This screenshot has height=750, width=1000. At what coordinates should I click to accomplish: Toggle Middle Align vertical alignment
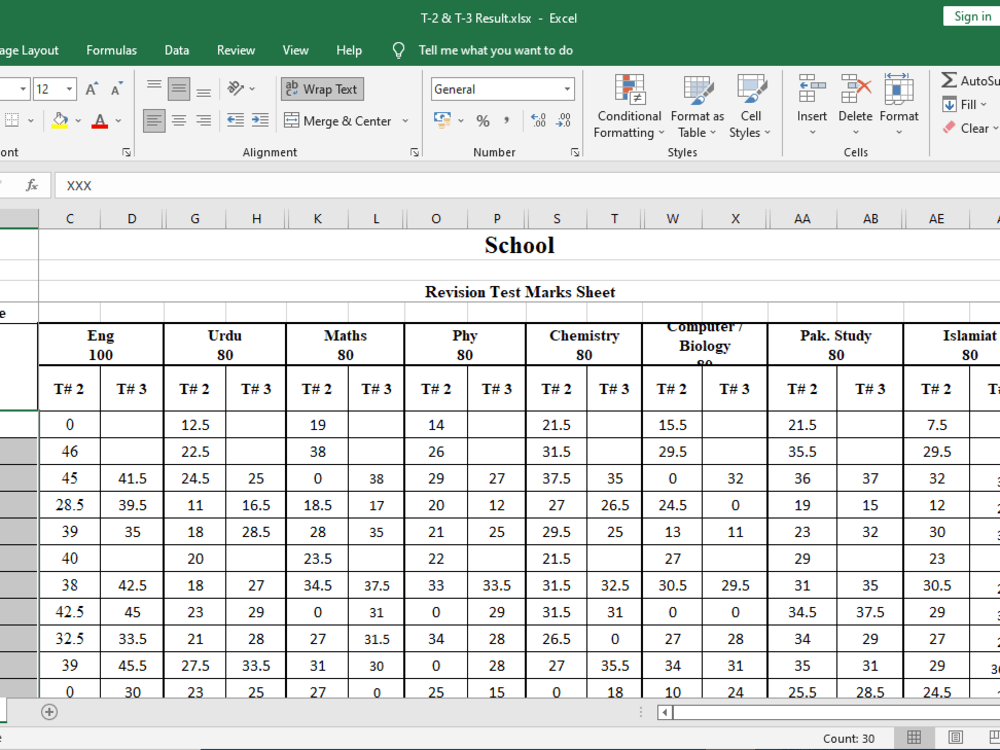(x=179, y=89)
